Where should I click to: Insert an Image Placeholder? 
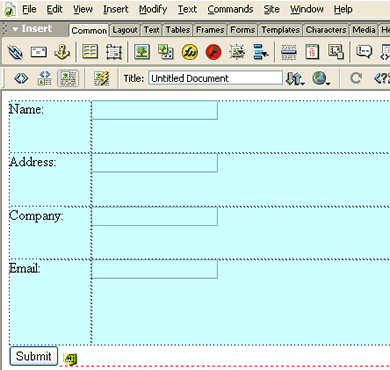tap(166, 52)
